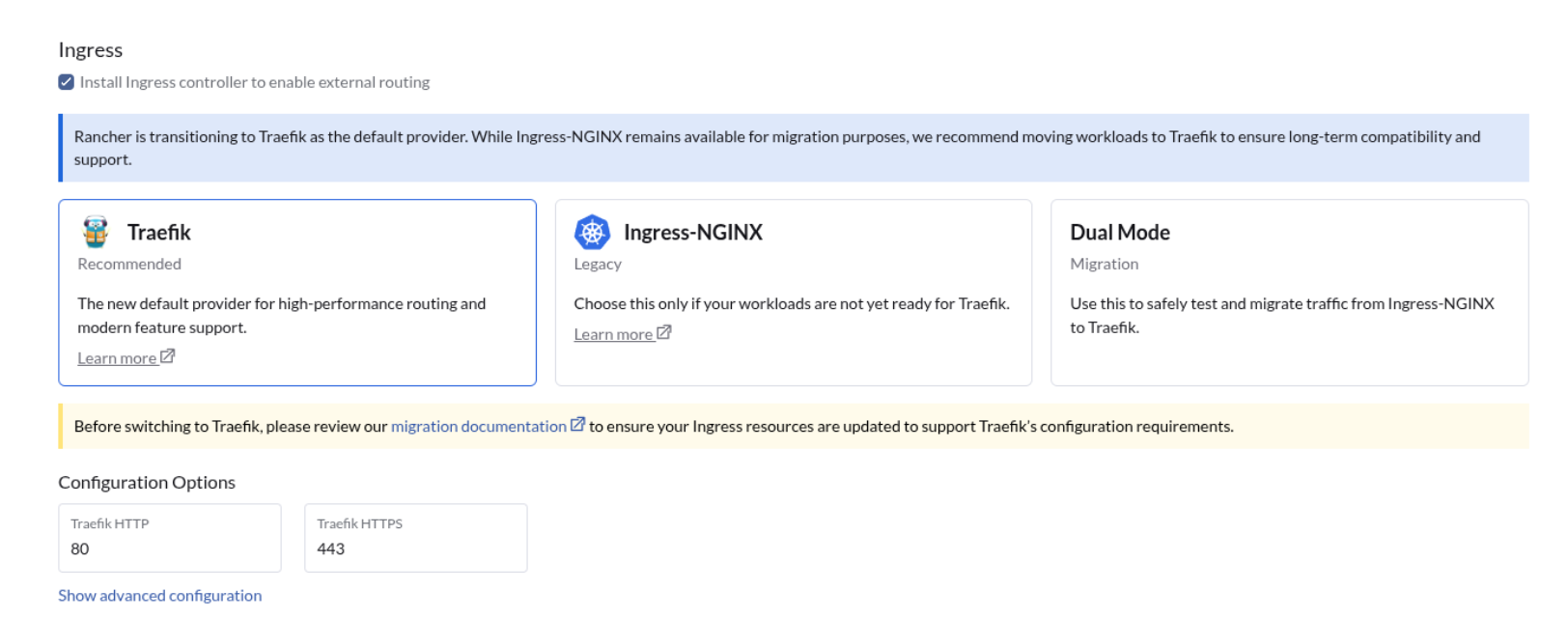Click 'The new default provider' description text
The width and height of the screenshot is (1568, 619).
tap(281, 316)
